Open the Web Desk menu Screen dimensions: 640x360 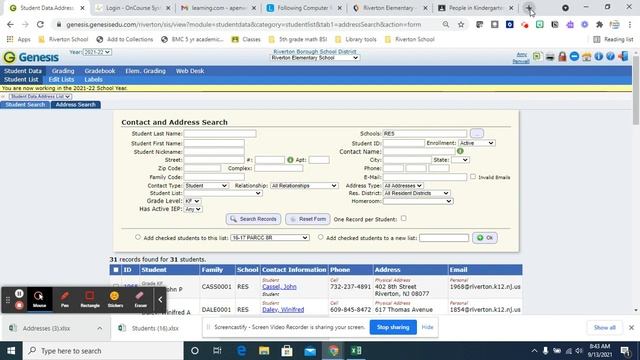(x=190, y=71)
